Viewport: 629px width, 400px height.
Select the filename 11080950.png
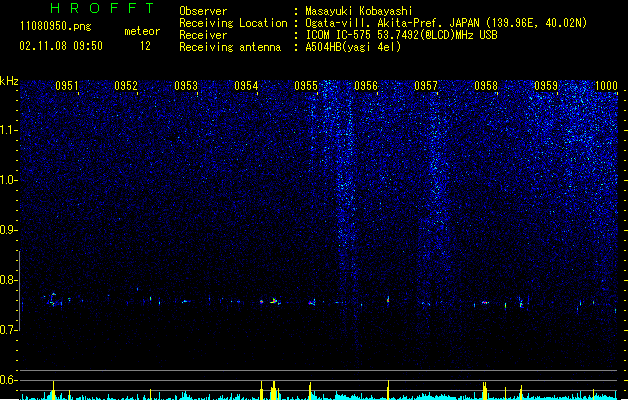pos(55,26)
